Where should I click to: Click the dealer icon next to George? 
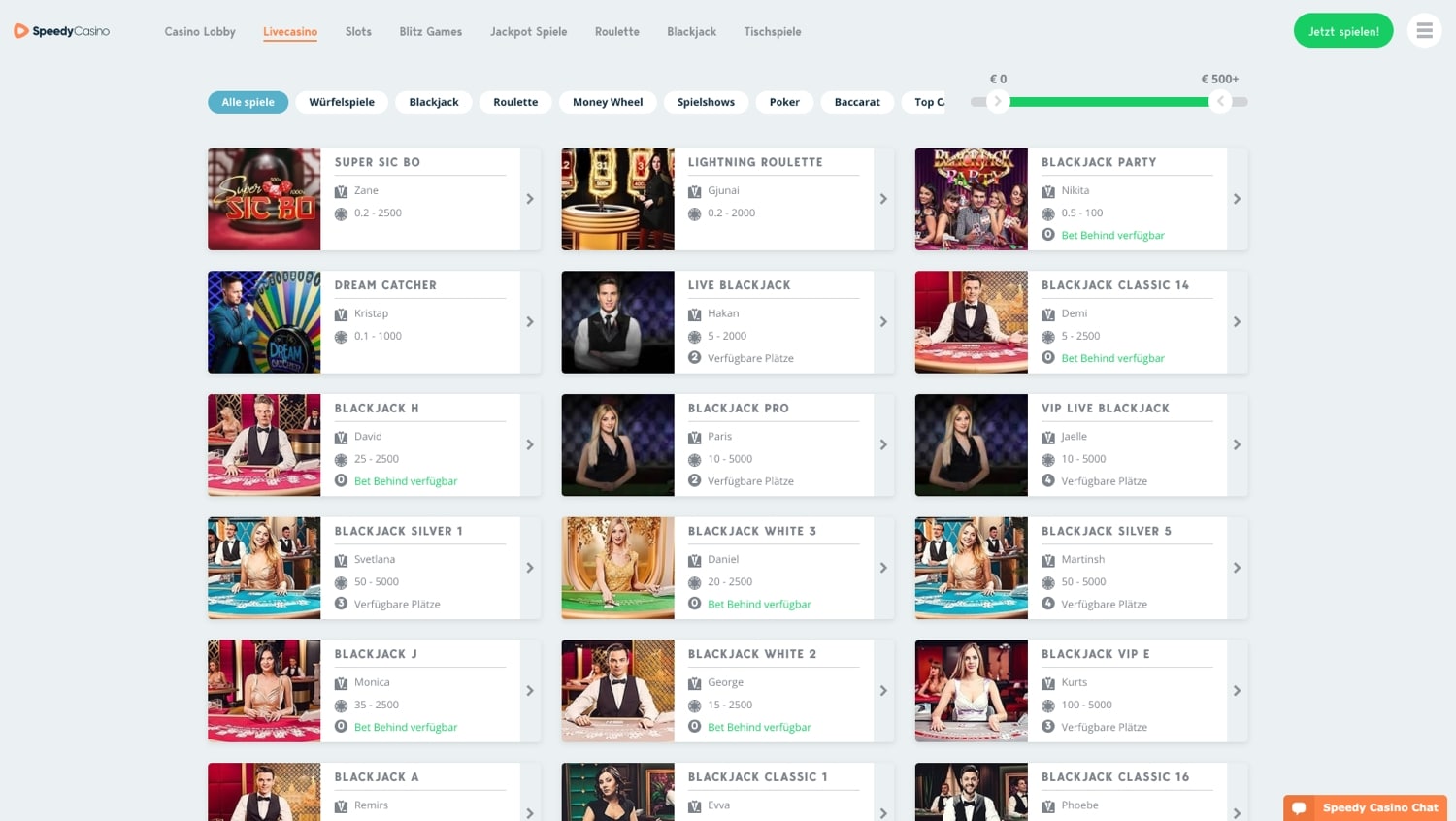click(x=694, y=683)
